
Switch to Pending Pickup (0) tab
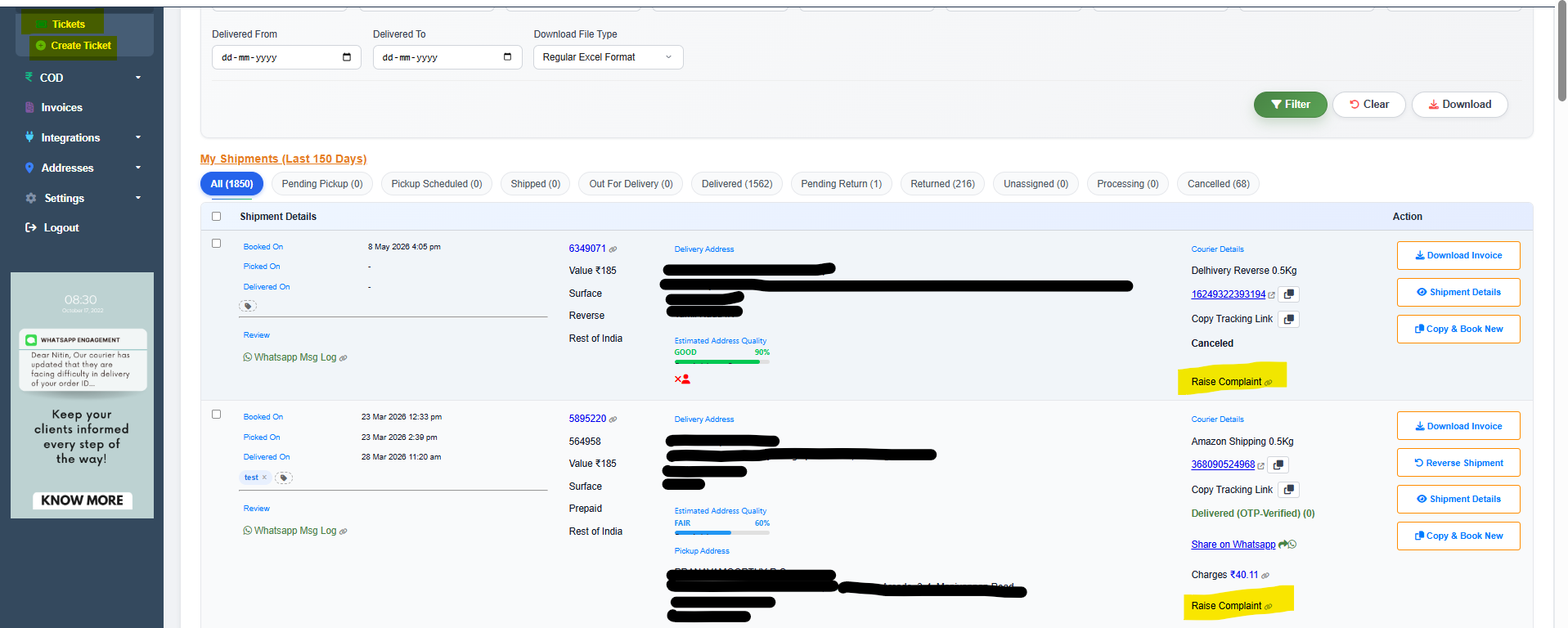coord(322,184)
